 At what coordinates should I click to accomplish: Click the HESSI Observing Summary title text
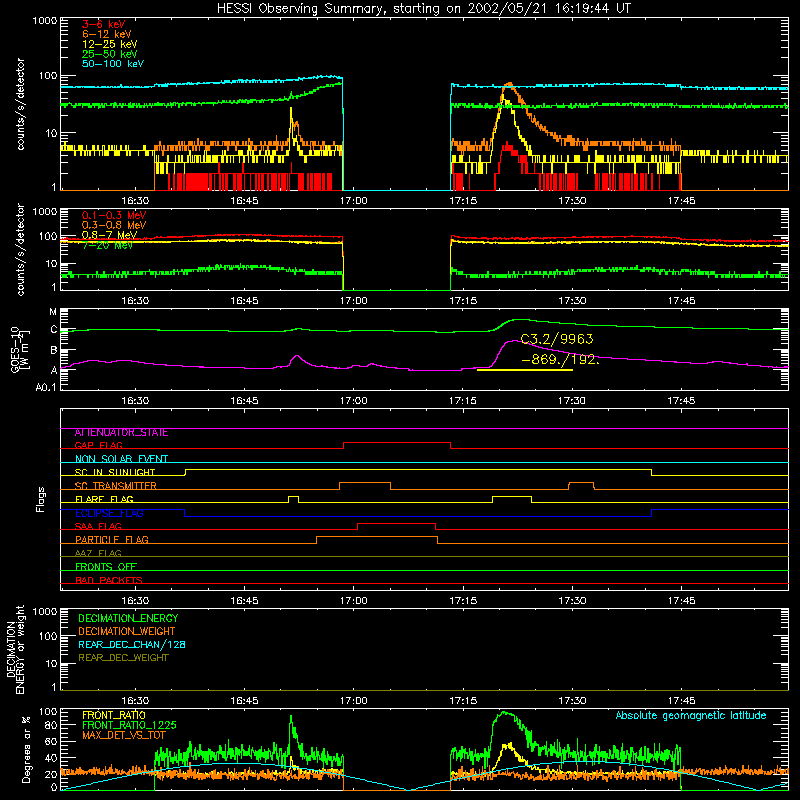424,9
